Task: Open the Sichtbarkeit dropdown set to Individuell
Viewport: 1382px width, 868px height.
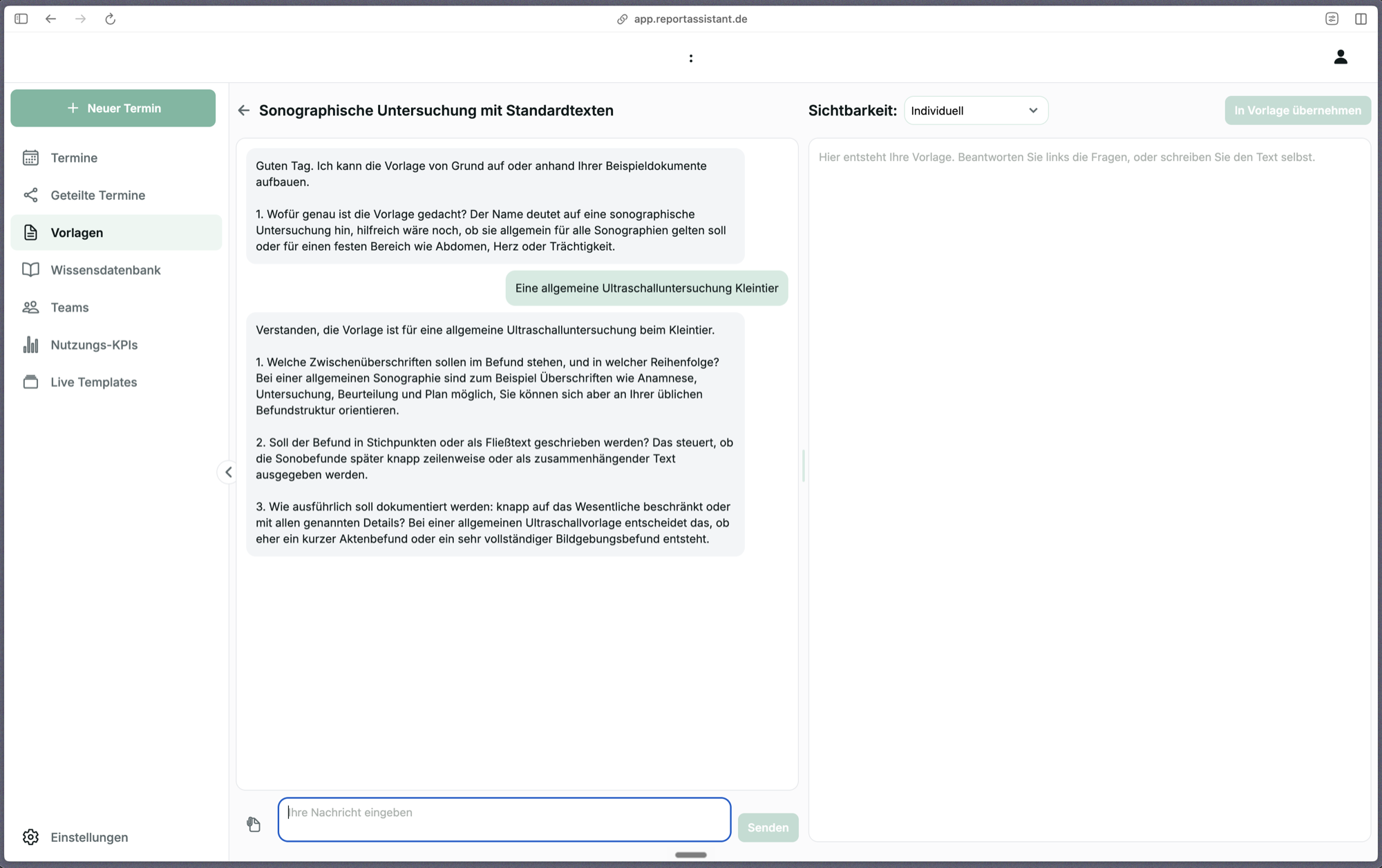Action: (976, 111)
